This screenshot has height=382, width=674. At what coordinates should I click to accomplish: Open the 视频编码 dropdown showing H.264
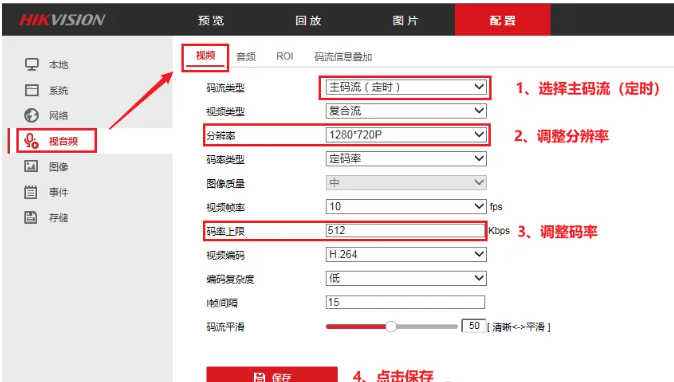(x=406, y=254)
